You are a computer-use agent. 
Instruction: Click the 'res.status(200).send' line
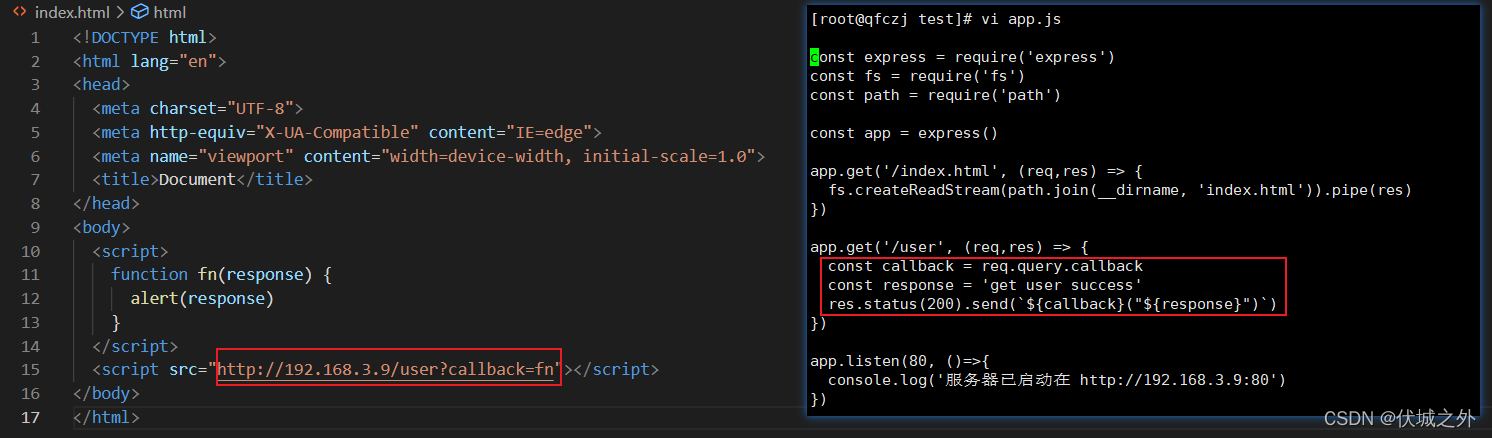[1052, 304]
